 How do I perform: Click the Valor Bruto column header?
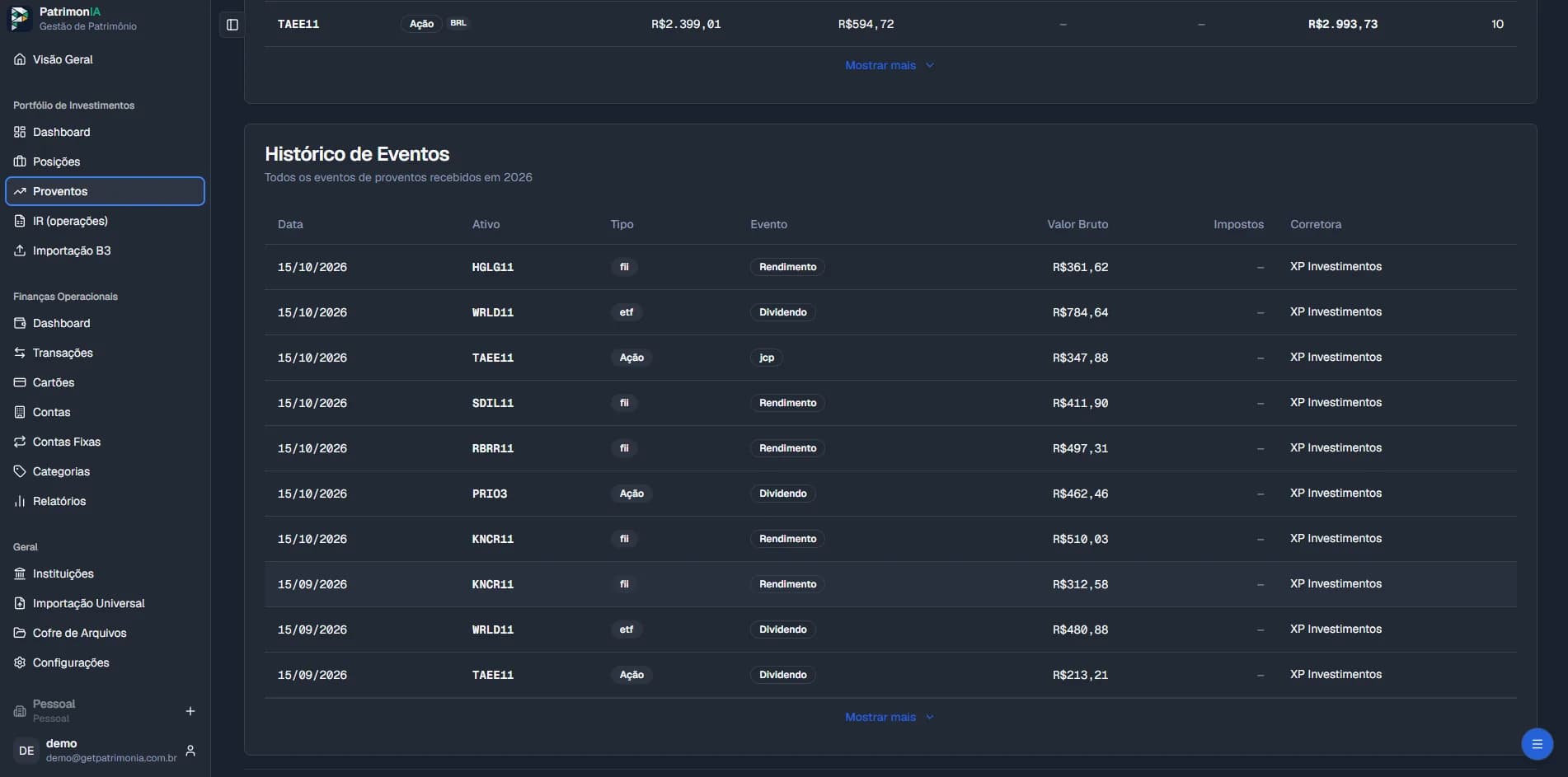point(1077,224)
